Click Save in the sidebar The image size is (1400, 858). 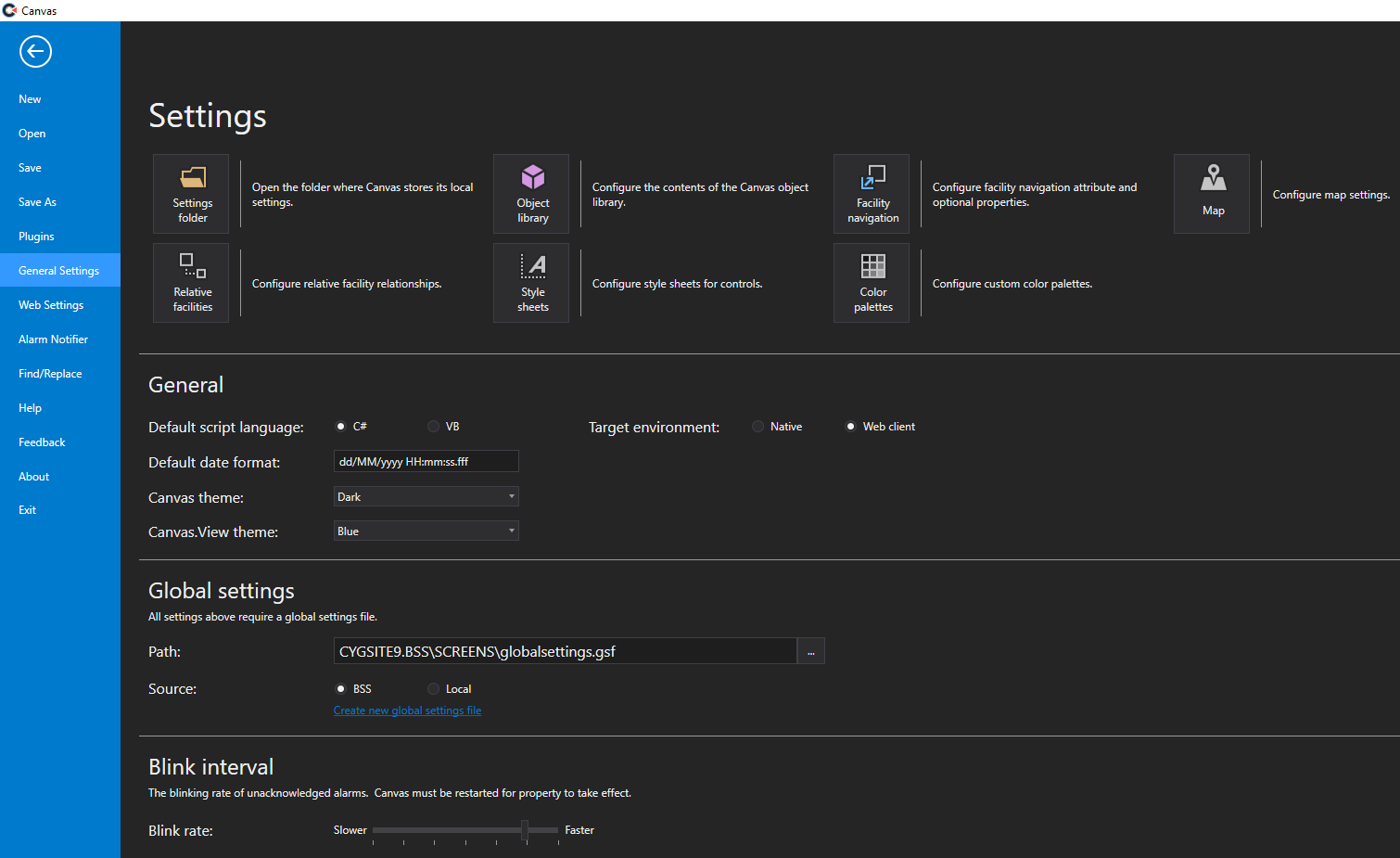click(60, 168)
